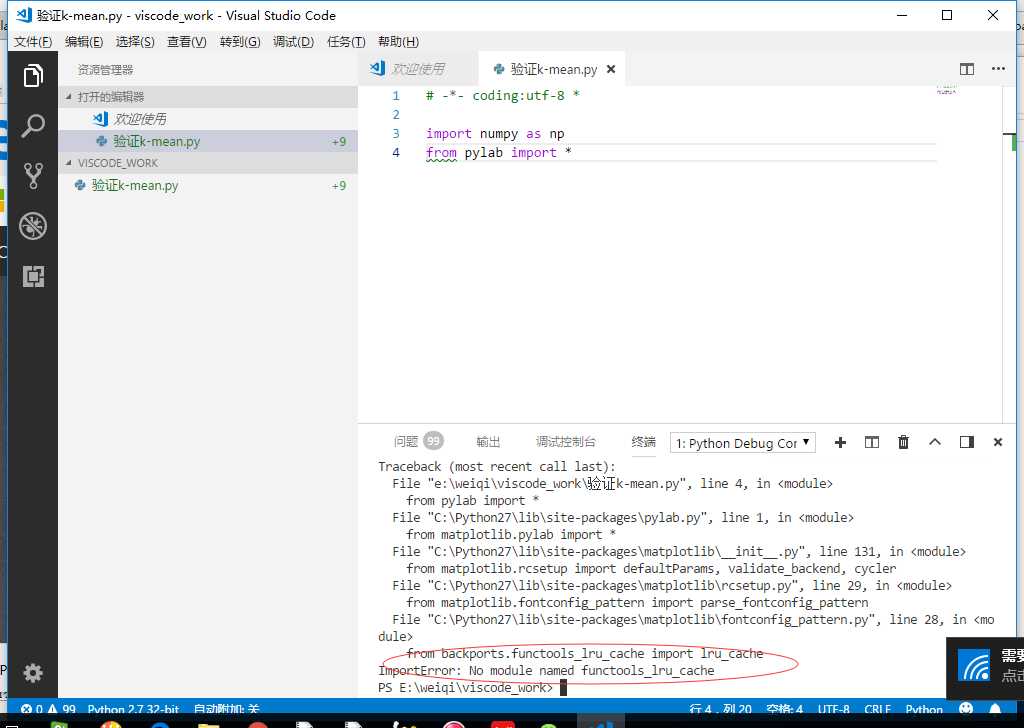Change Python language mode in status bar

(924, 709)
